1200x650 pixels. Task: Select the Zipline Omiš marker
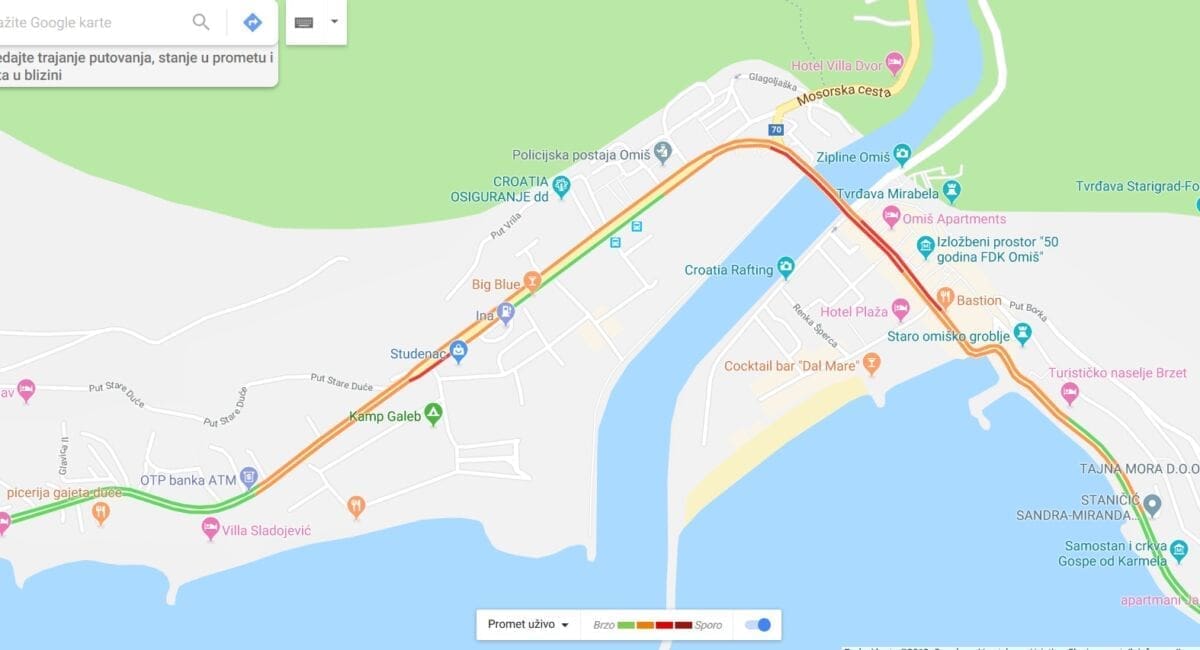(x=902, y=155)
